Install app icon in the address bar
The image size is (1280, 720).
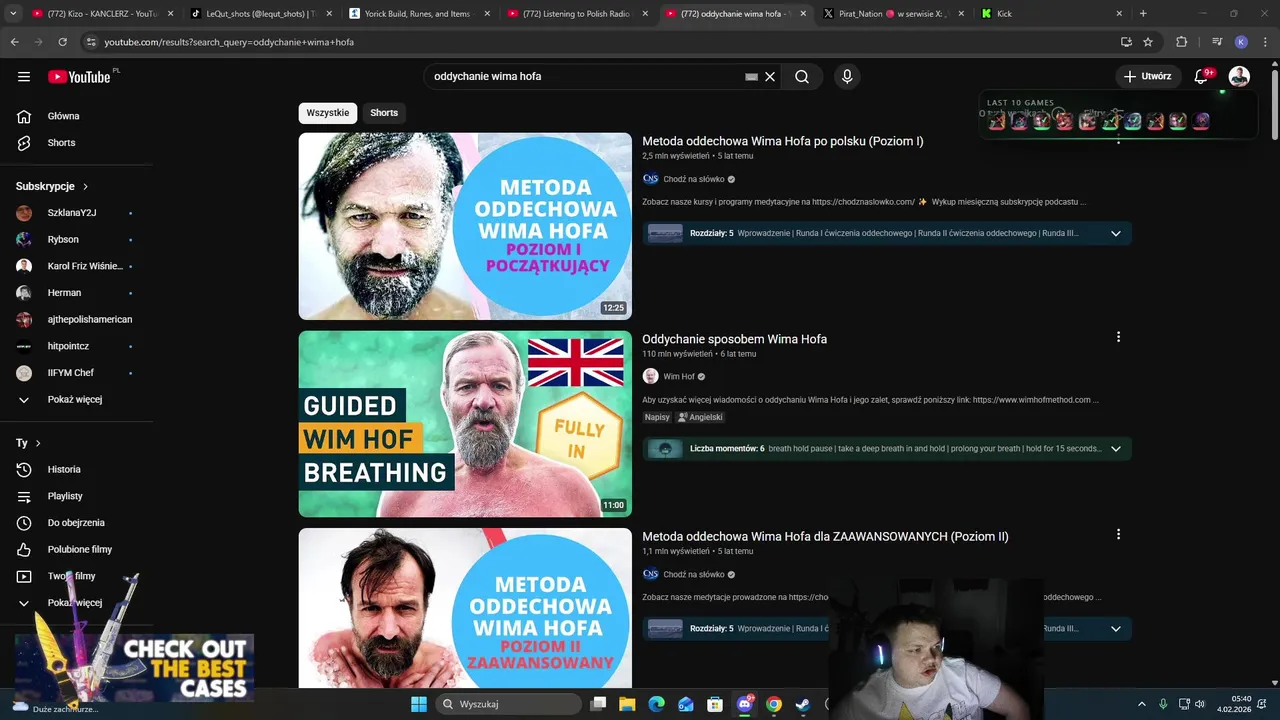[1126, 42]
